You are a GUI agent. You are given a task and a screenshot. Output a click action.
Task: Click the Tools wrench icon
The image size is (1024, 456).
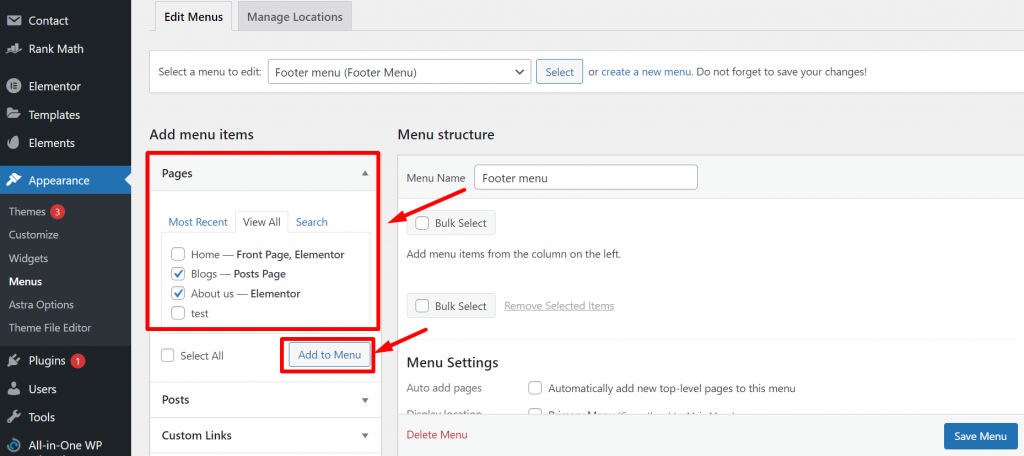(x=13, y=417)
